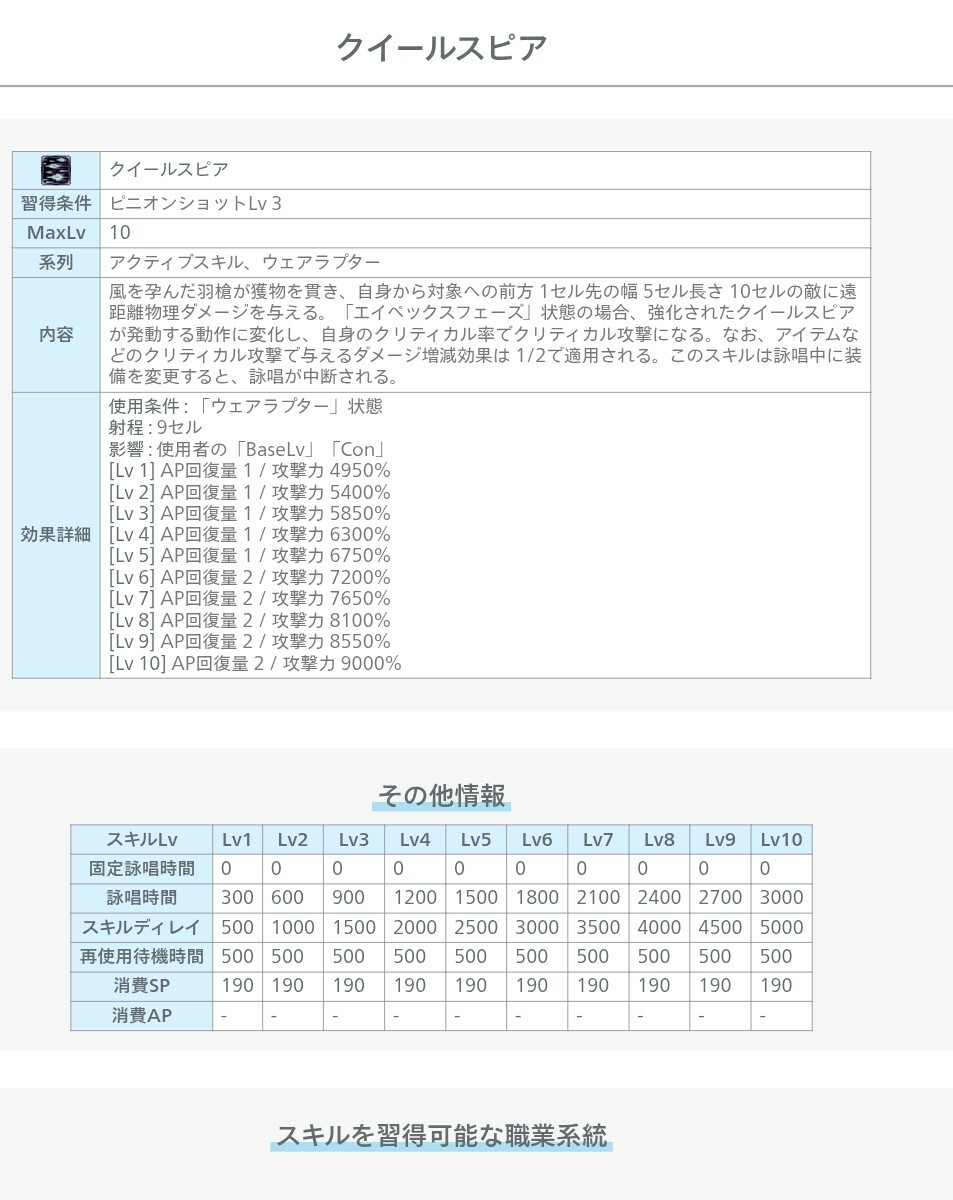Viewport: 953px width, 1200px height.
Task: Click the スキルディレイ row header
Action: click(x=141, y=927)
